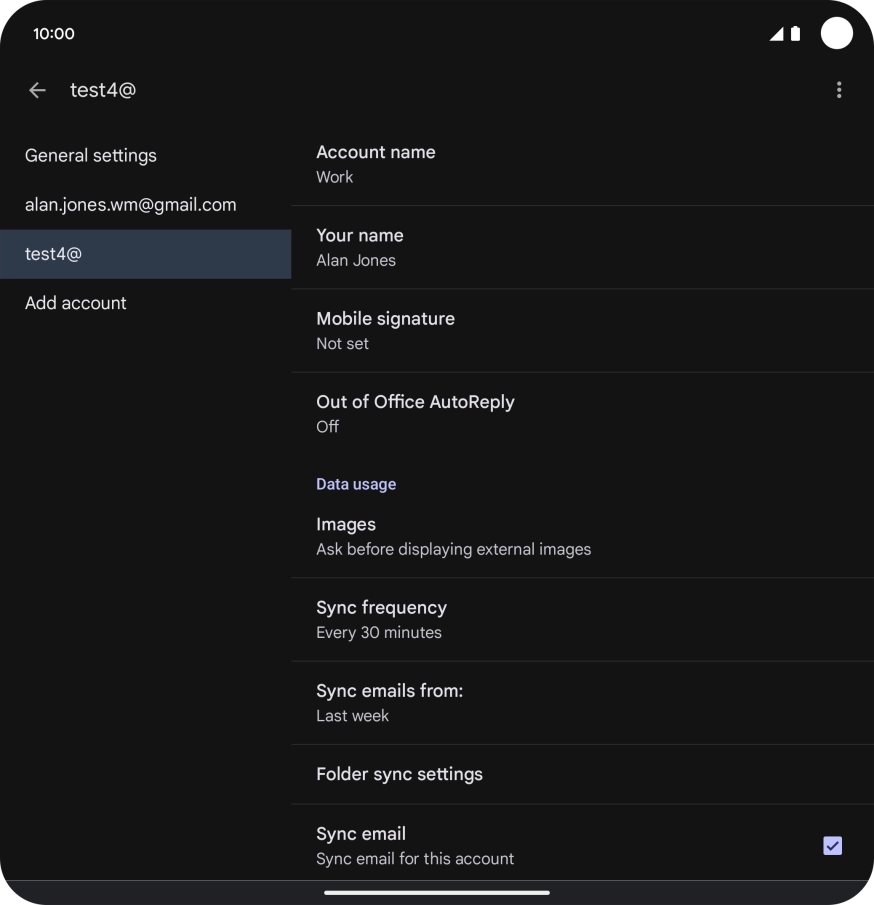
Task: Change Your name (Alan Jones)
Action: [x=582, y=247]
